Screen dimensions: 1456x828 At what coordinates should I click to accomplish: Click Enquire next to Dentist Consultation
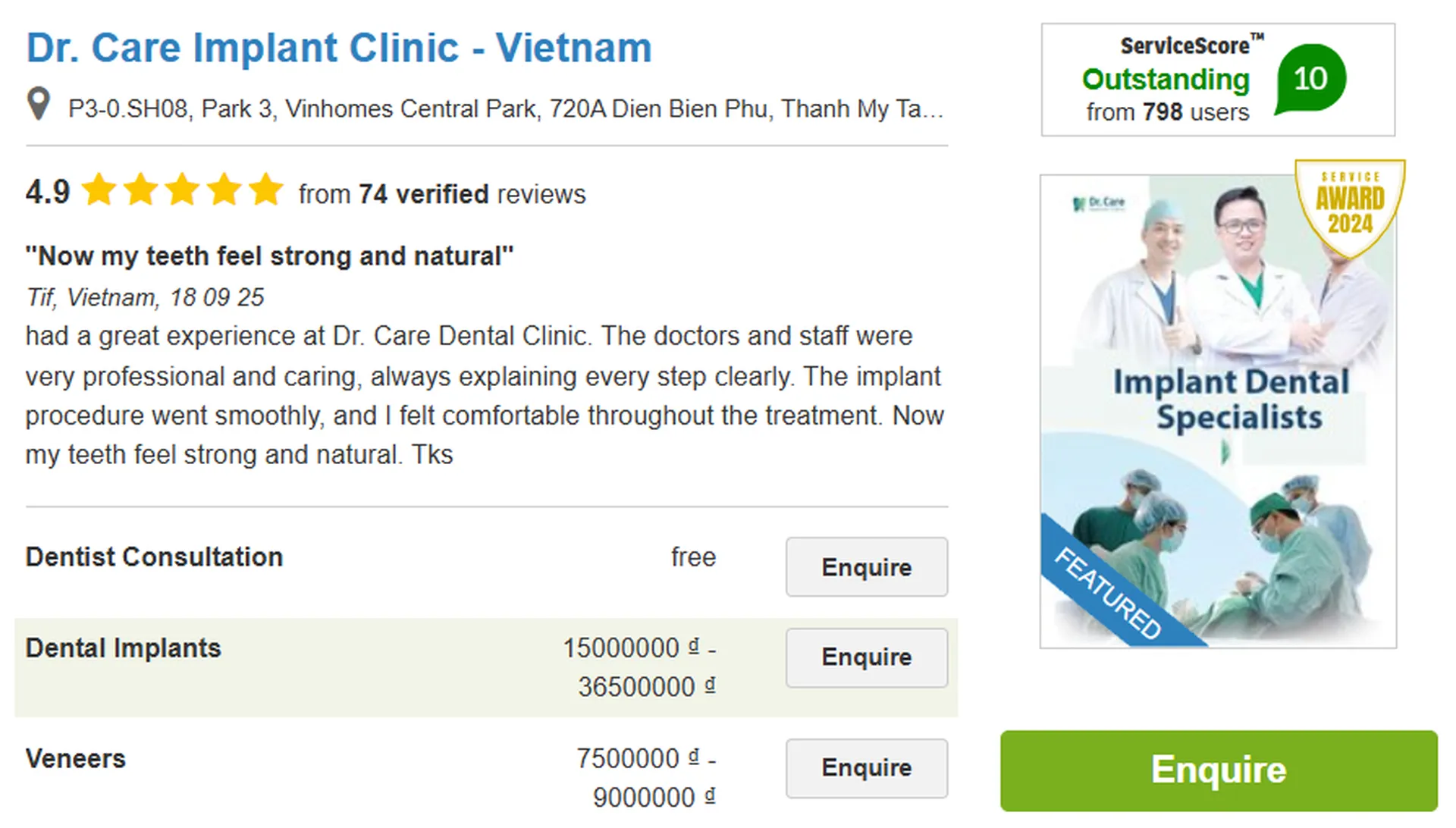[866, 567]
